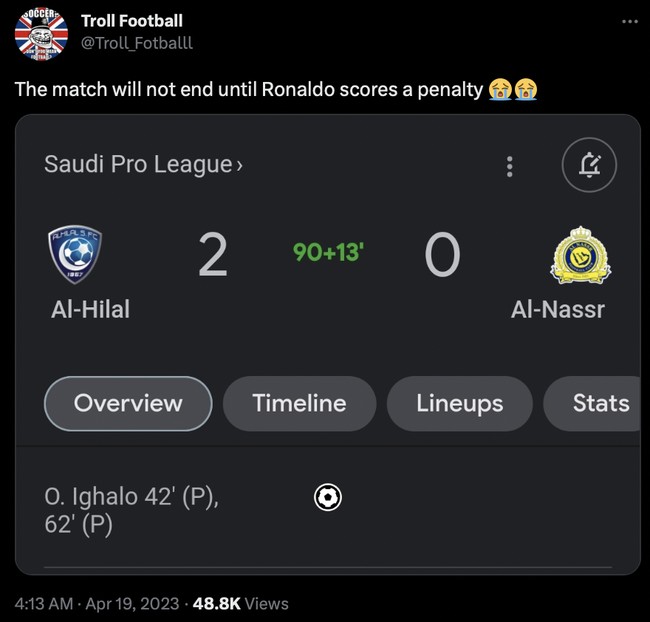
Task: Click the Al-Nassr club crest
Action: coord(580,255)
